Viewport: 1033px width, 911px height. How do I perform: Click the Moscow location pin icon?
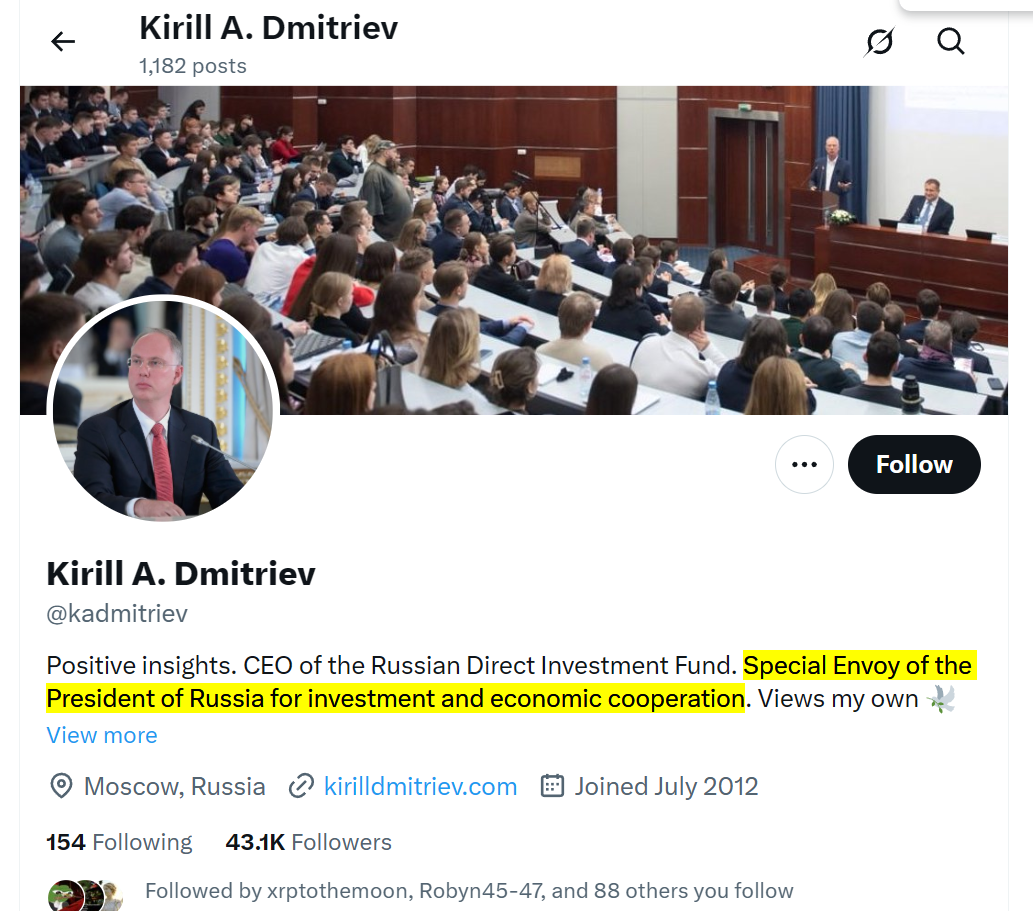pyautogui.click(x=61, y=787)
